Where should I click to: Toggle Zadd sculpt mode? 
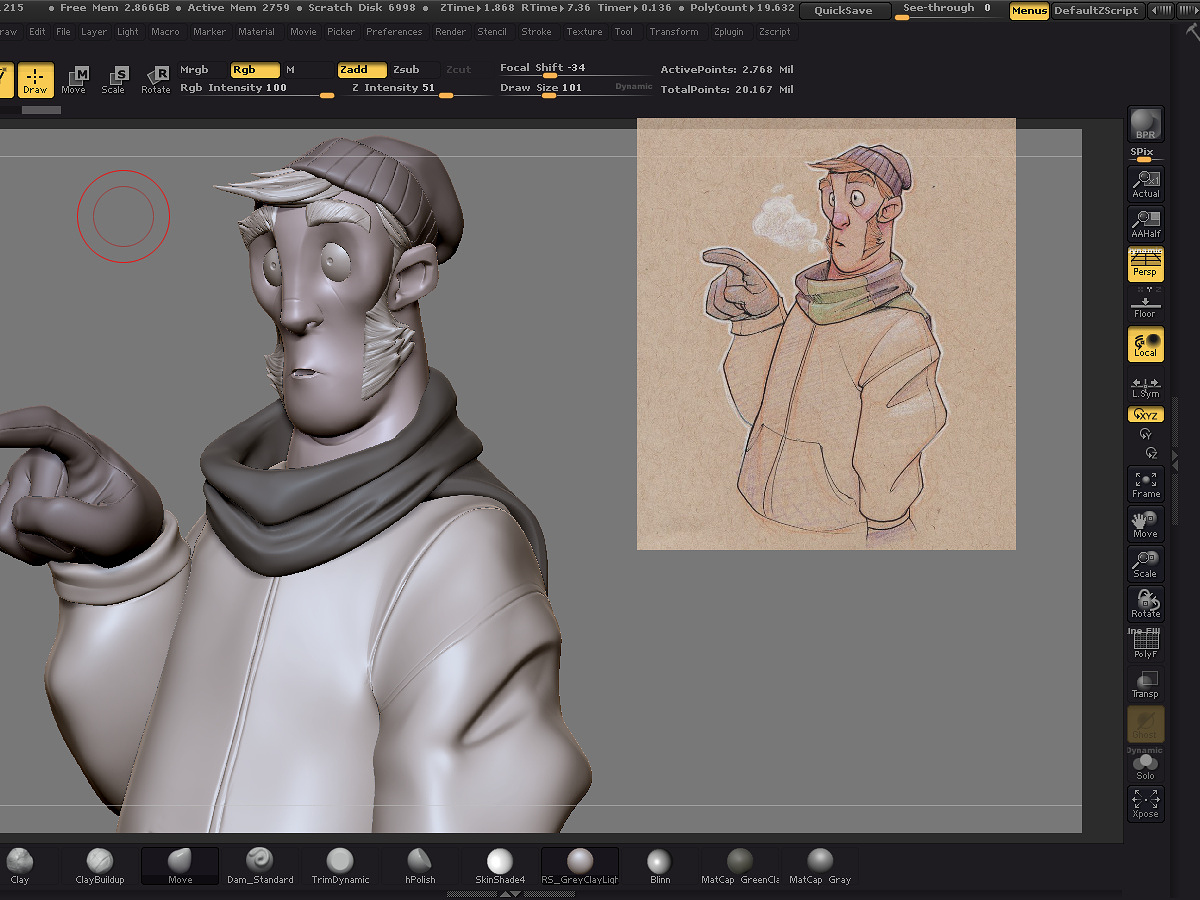coord(363,70)
